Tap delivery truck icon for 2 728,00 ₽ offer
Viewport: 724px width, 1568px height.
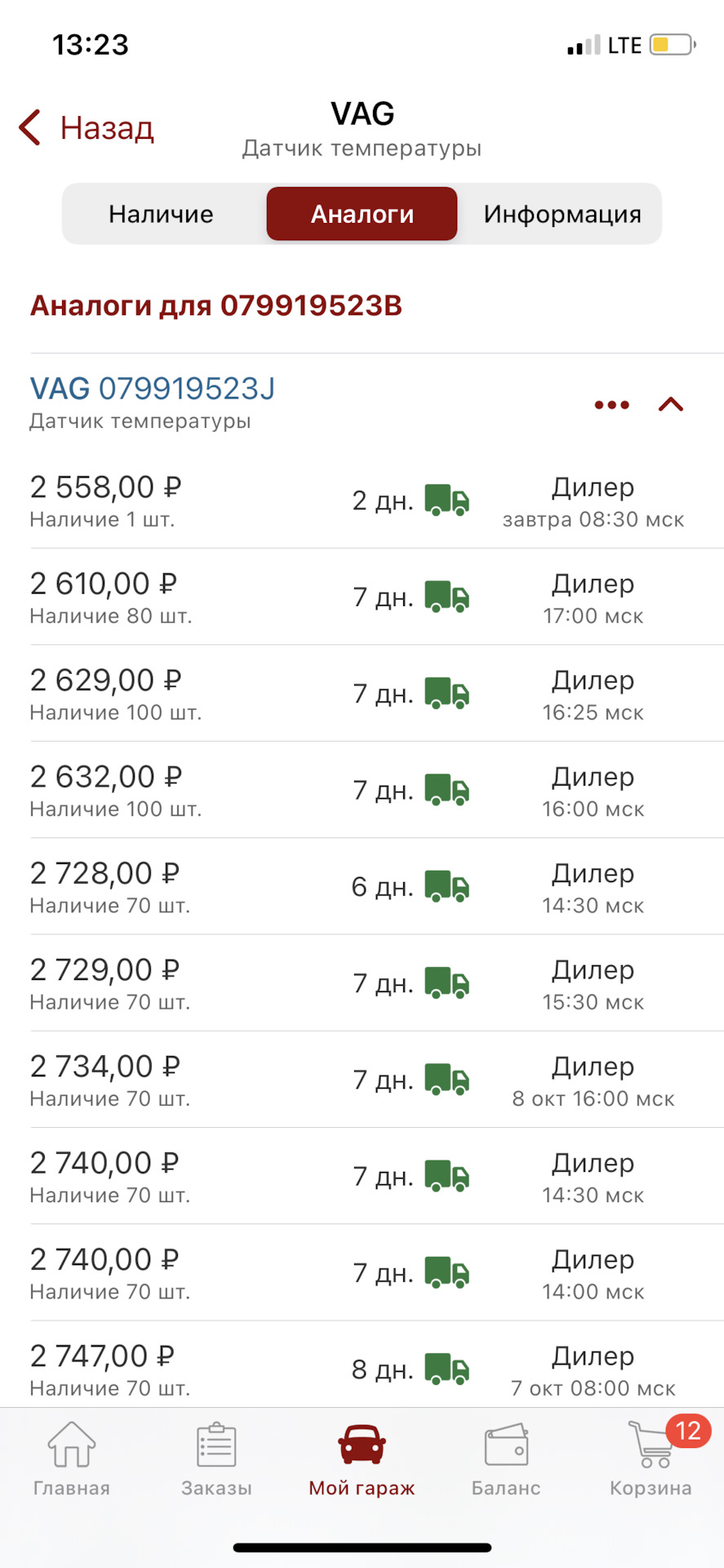[446, 887]
